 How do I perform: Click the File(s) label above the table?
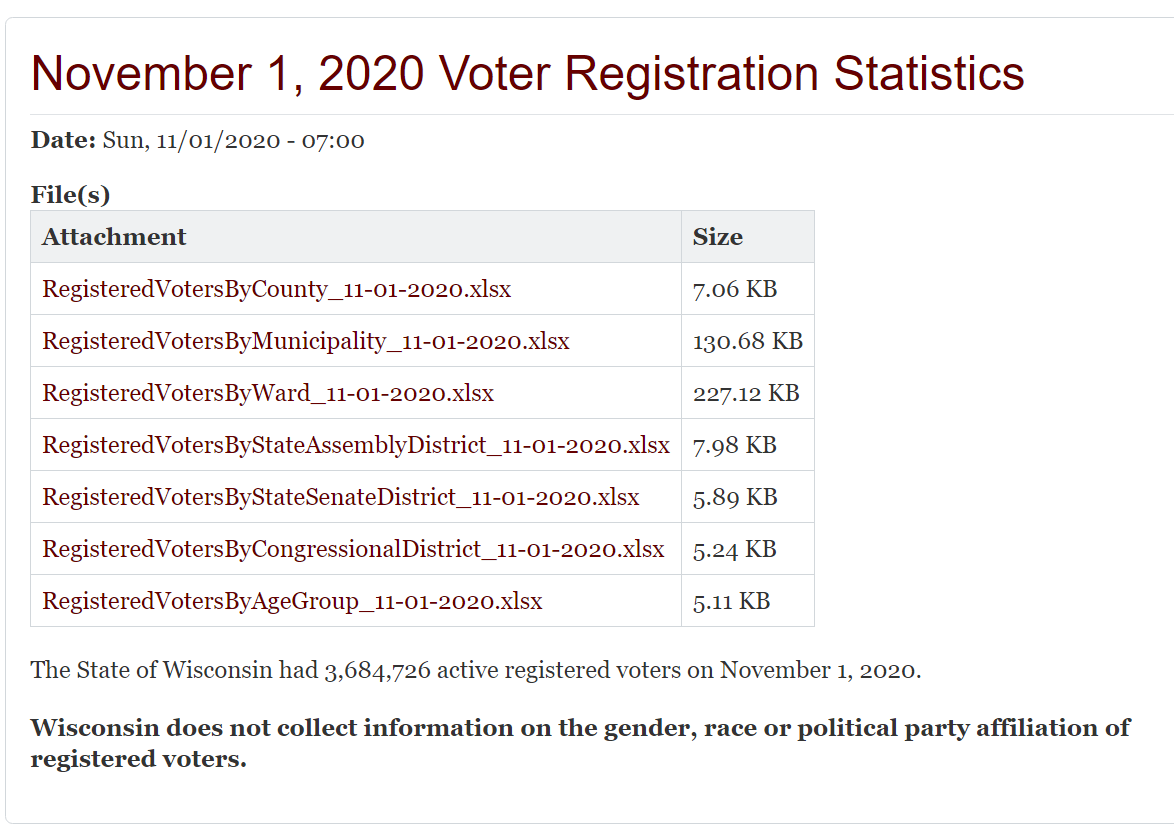click(x=70, y=195)
